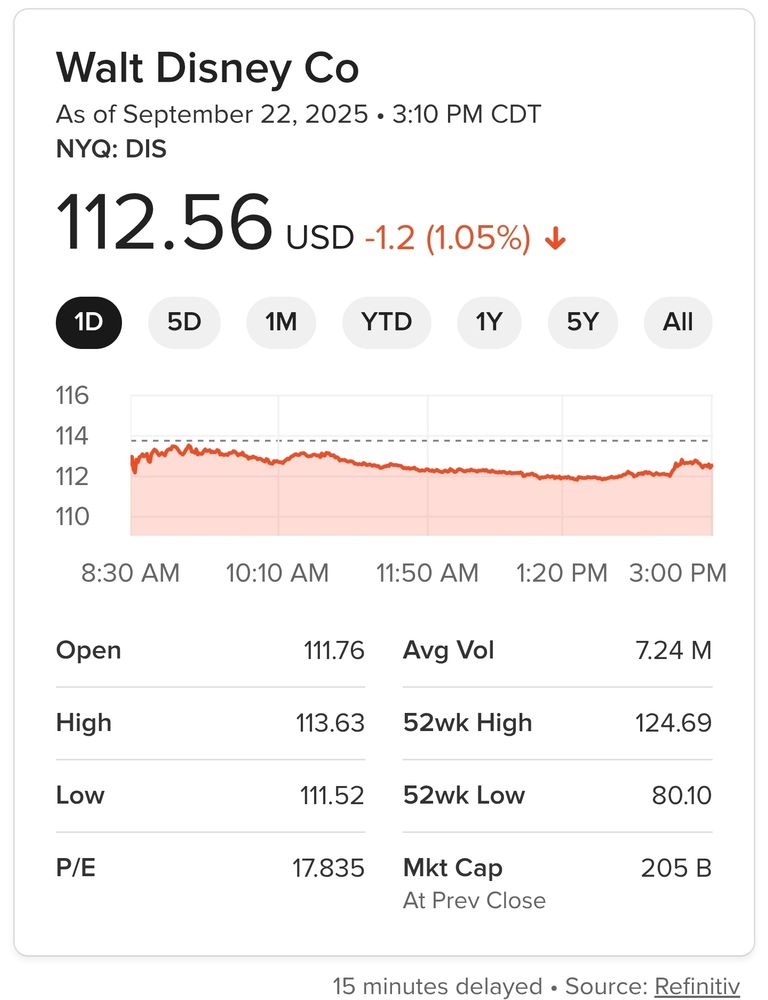
Task: Click the 10:10 AM time axis label
Action: tap(277, 573)
